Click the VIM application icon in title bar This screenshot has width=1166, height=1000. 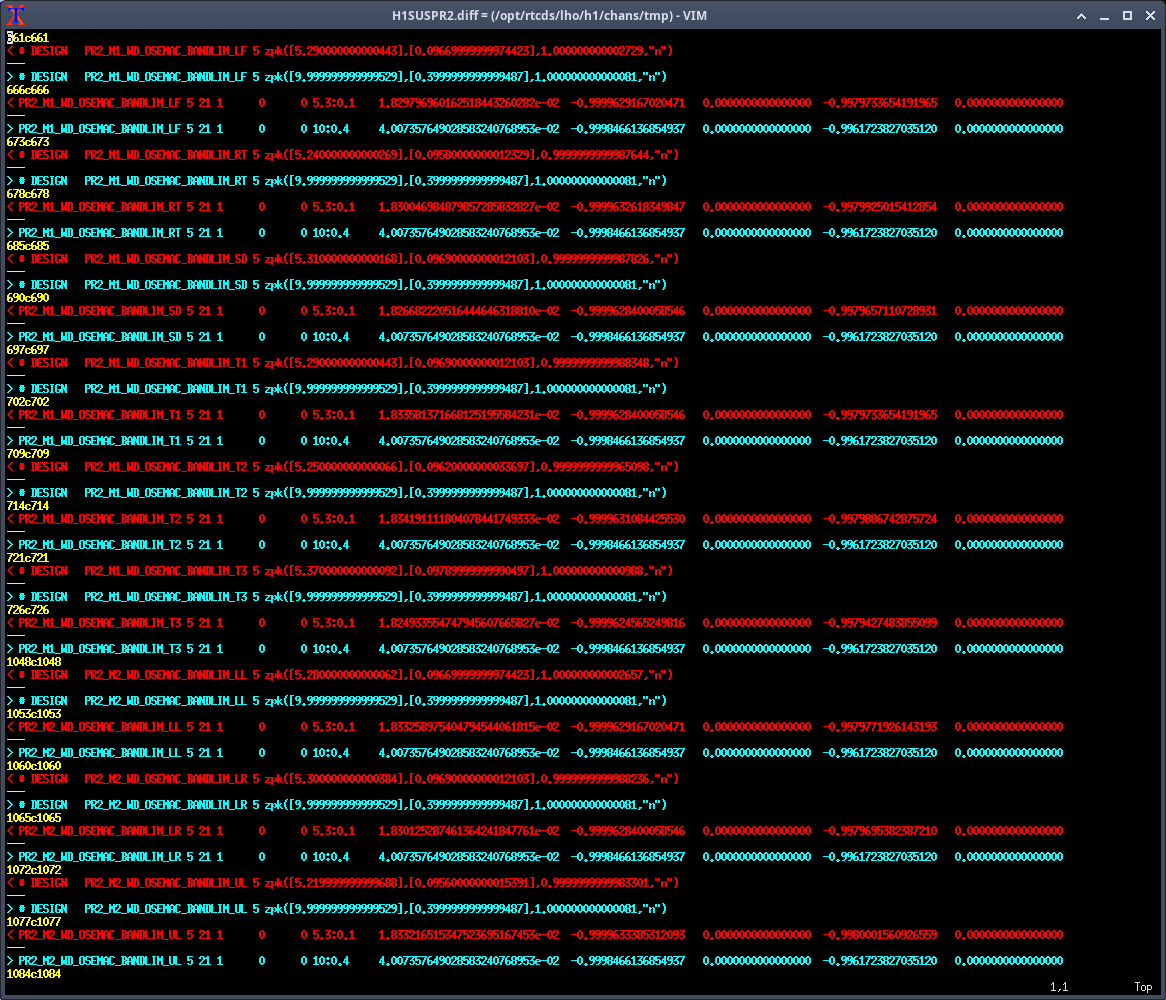coord(17,15)
